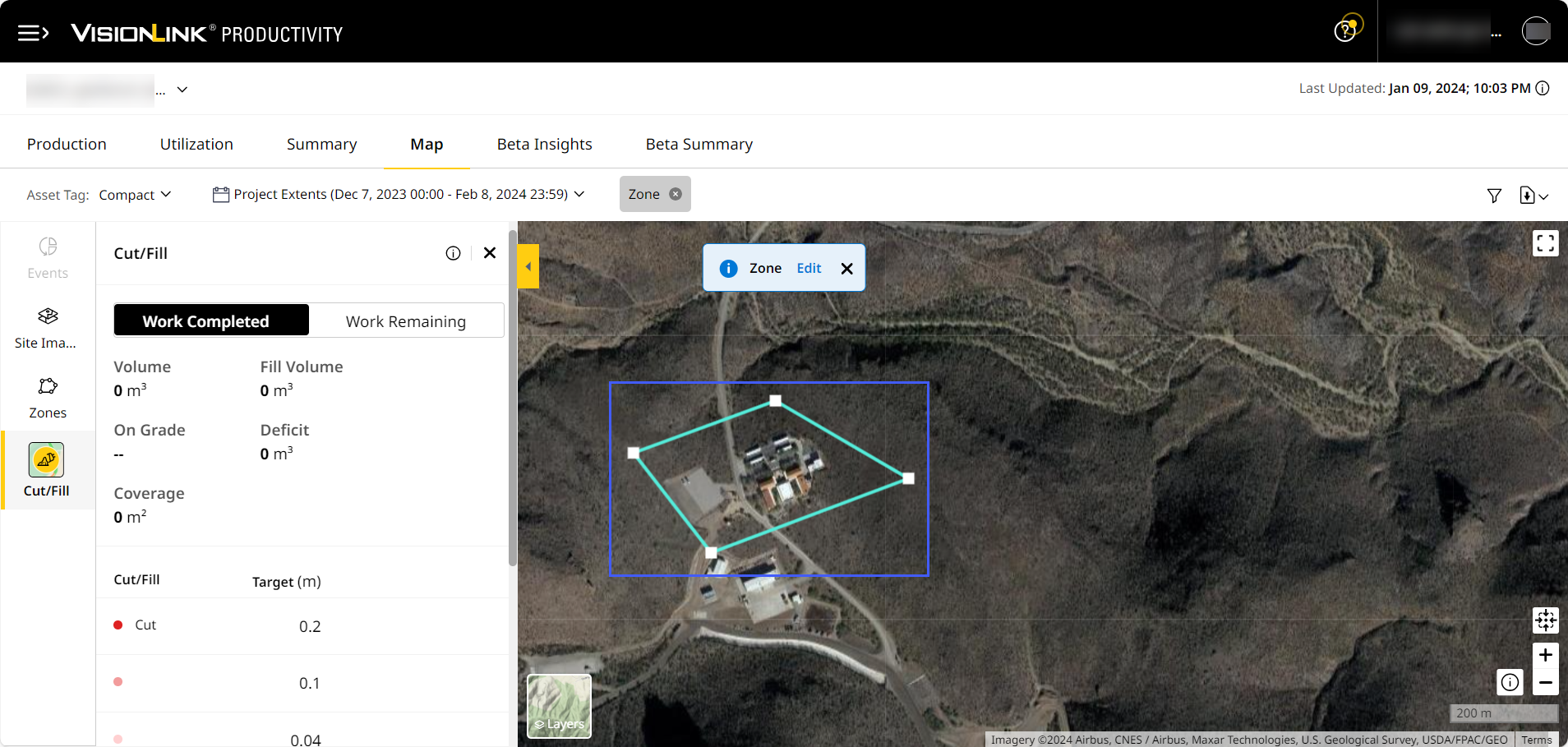Open the Beta Insights tab
The height and width of the screenshot is (747, 1568).
point(544,145)
